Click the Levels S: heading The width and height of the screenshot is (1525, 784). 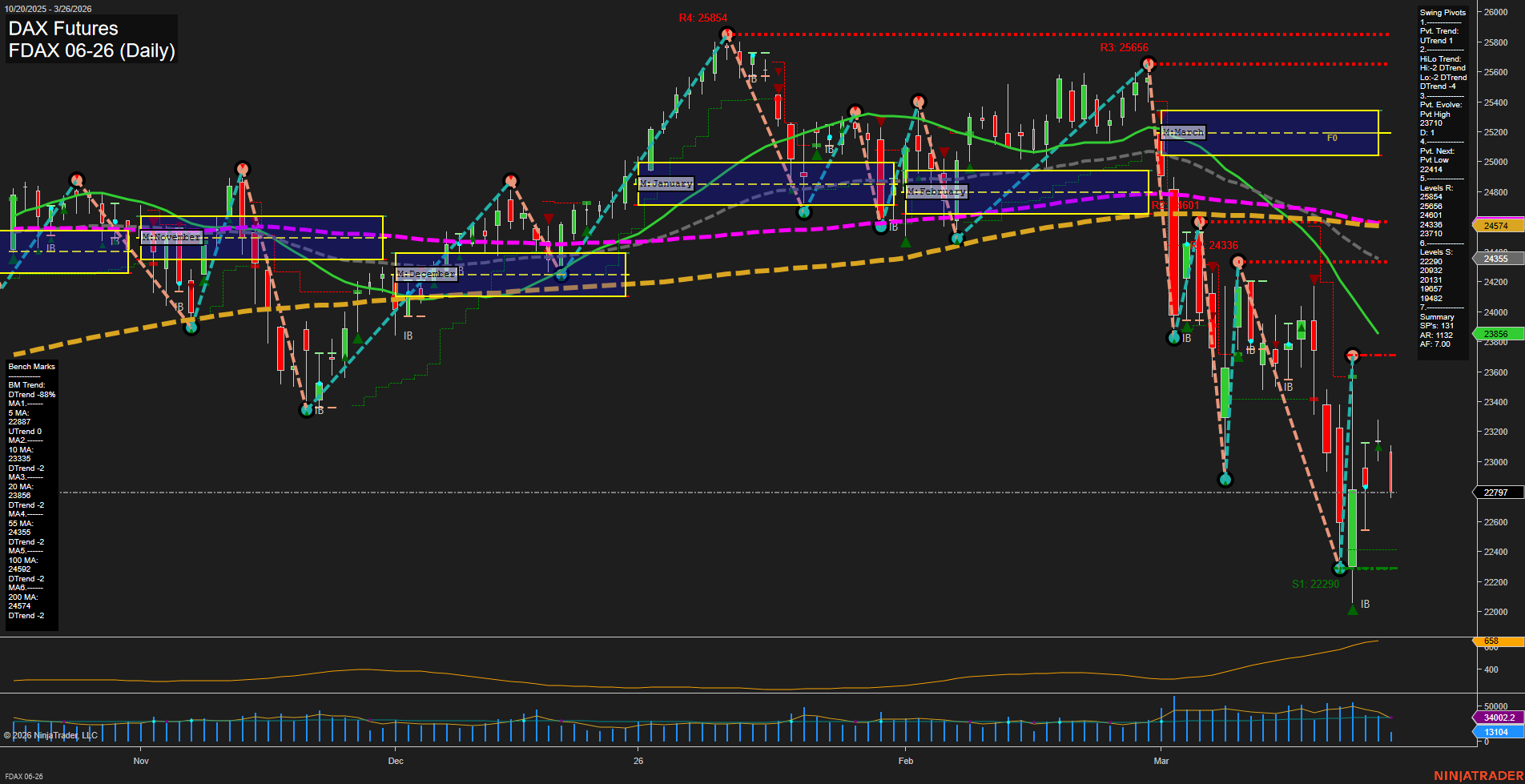click(1436, 252)
